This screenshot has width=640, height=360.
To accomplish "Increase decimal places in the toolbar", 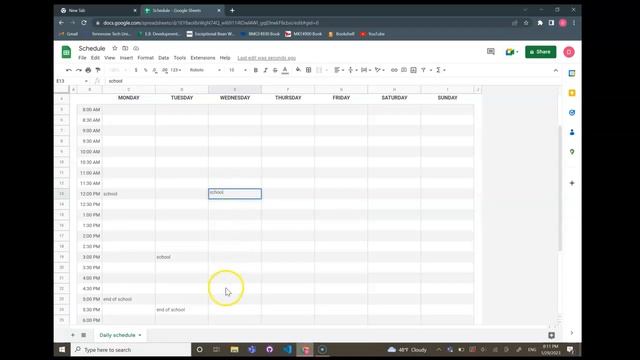I will [165, 70].
